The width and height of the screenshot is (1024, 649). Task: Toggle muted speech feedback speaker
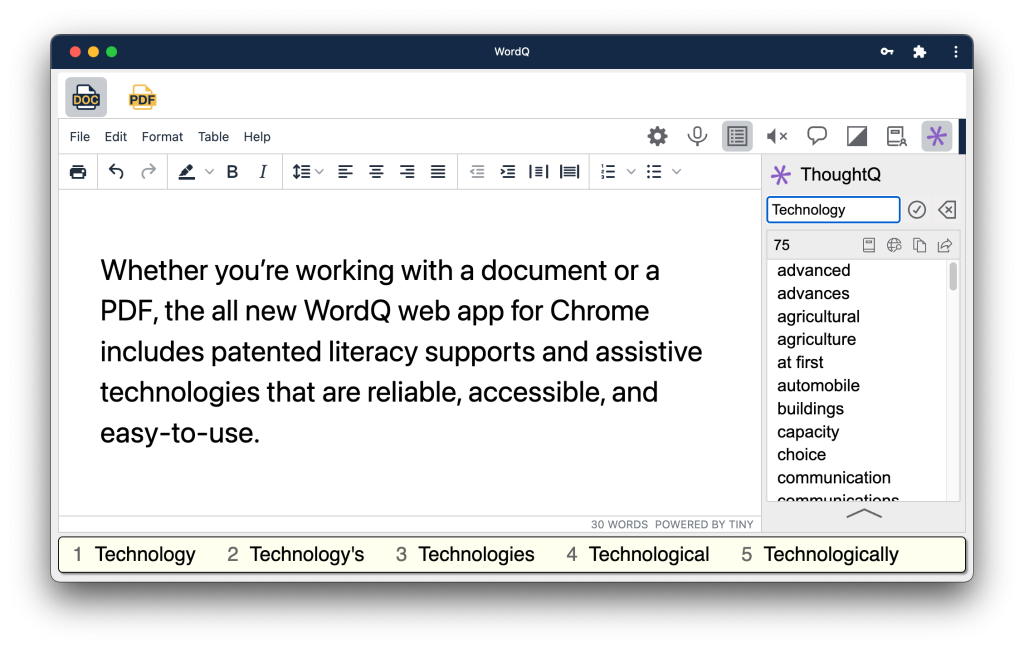click(776, 136)
